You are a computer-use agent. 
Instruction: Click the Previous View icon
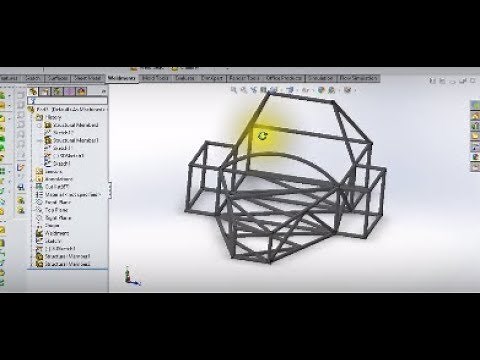254,90
